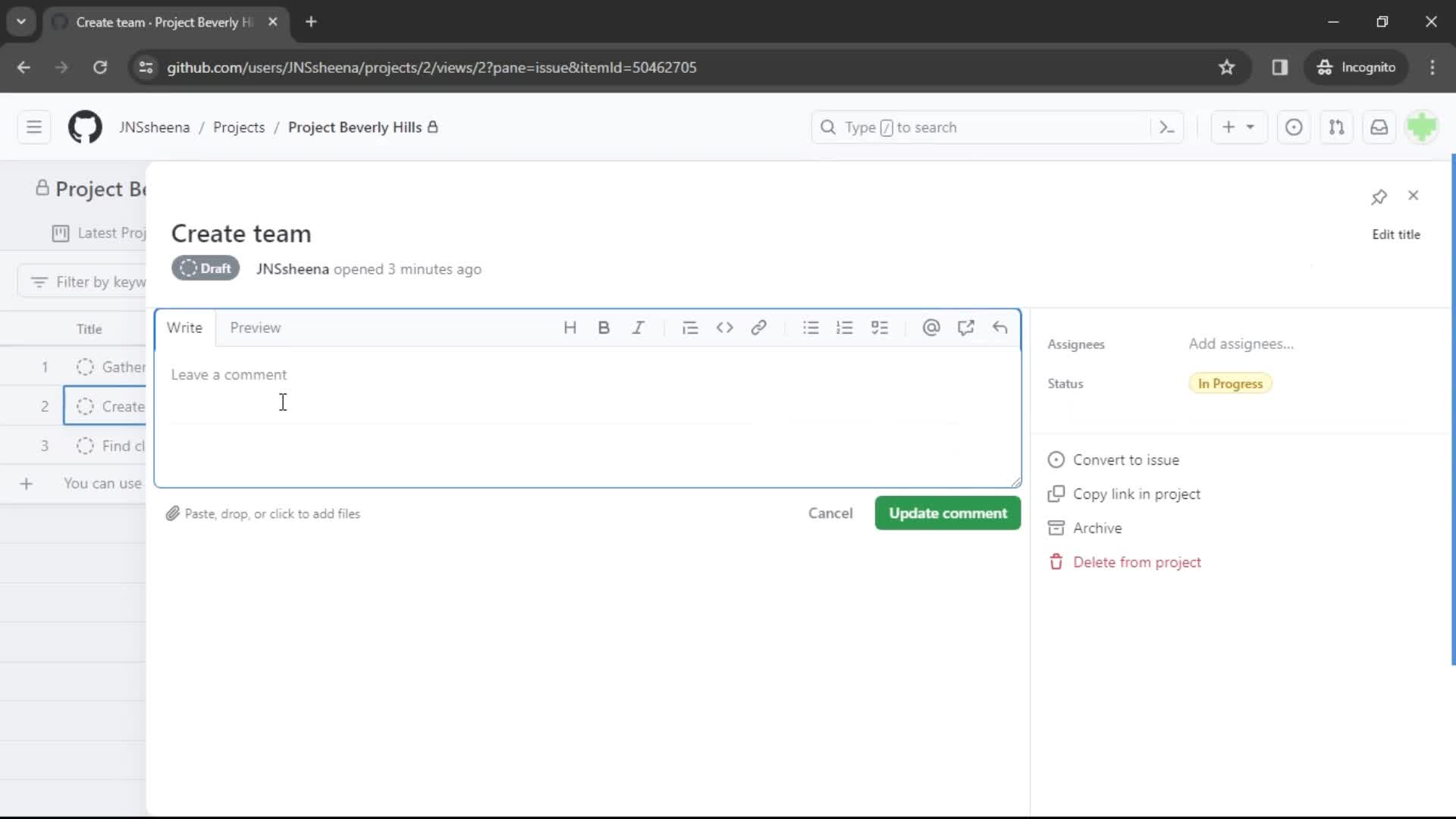Click Update comment button

pos(948,513)
